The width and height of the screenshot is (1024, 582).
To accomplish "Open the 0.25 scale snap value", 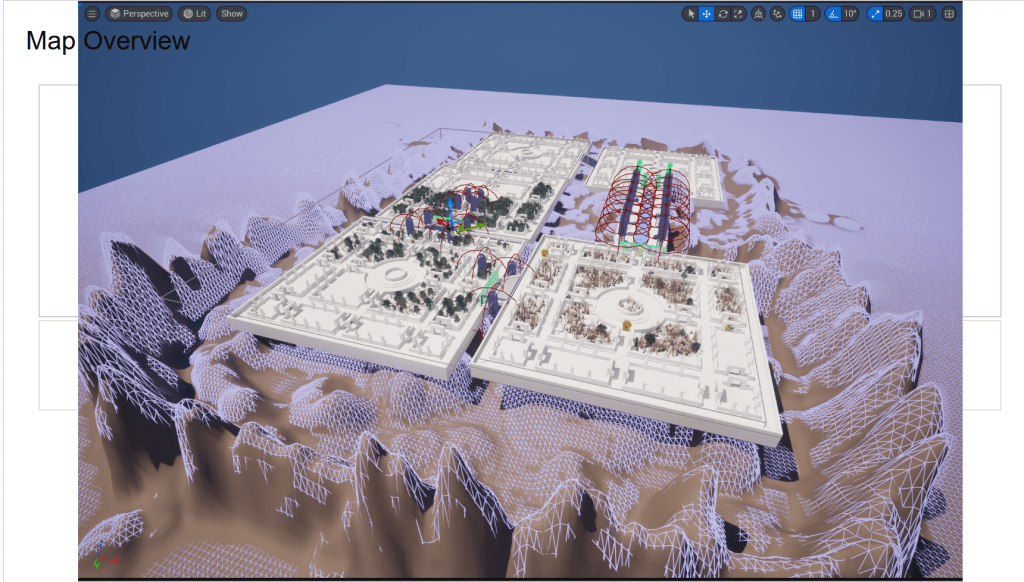I will pyautogui.click(x=894, y=14).
